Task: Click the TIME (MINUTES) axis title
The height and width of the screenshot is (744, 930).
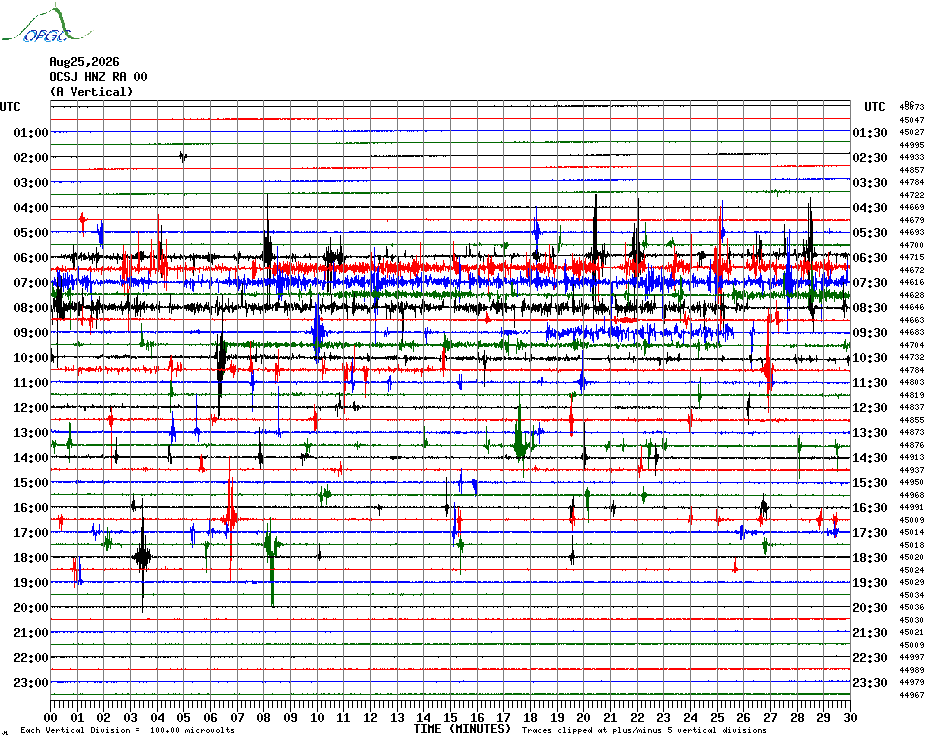Action: 462,729
